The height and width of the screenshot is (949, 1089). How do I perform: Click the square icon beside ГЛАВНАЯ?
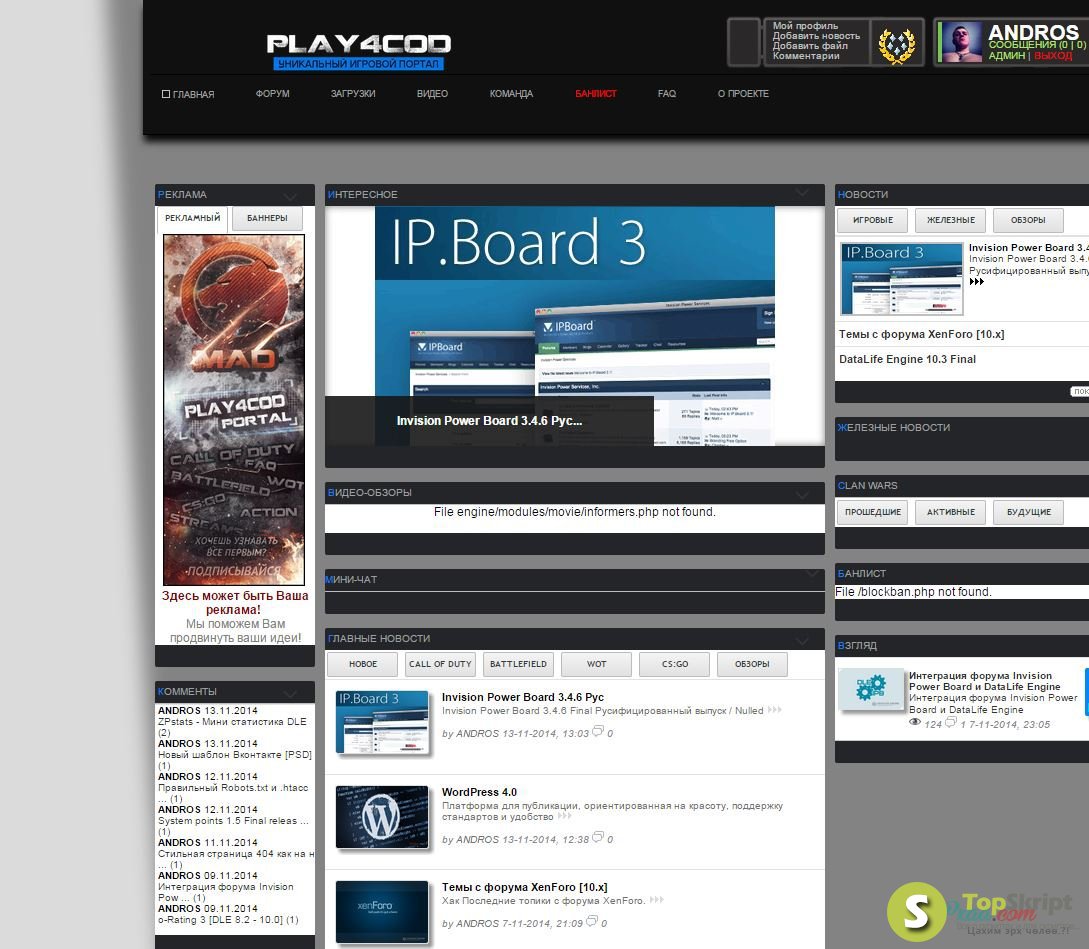166,94
